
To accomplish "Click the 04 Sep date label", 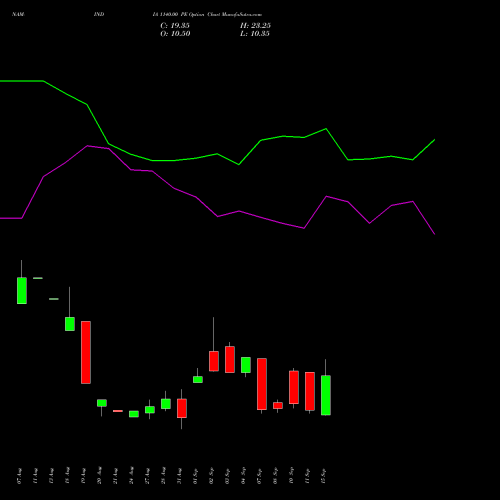I will [x=243, y=476].
